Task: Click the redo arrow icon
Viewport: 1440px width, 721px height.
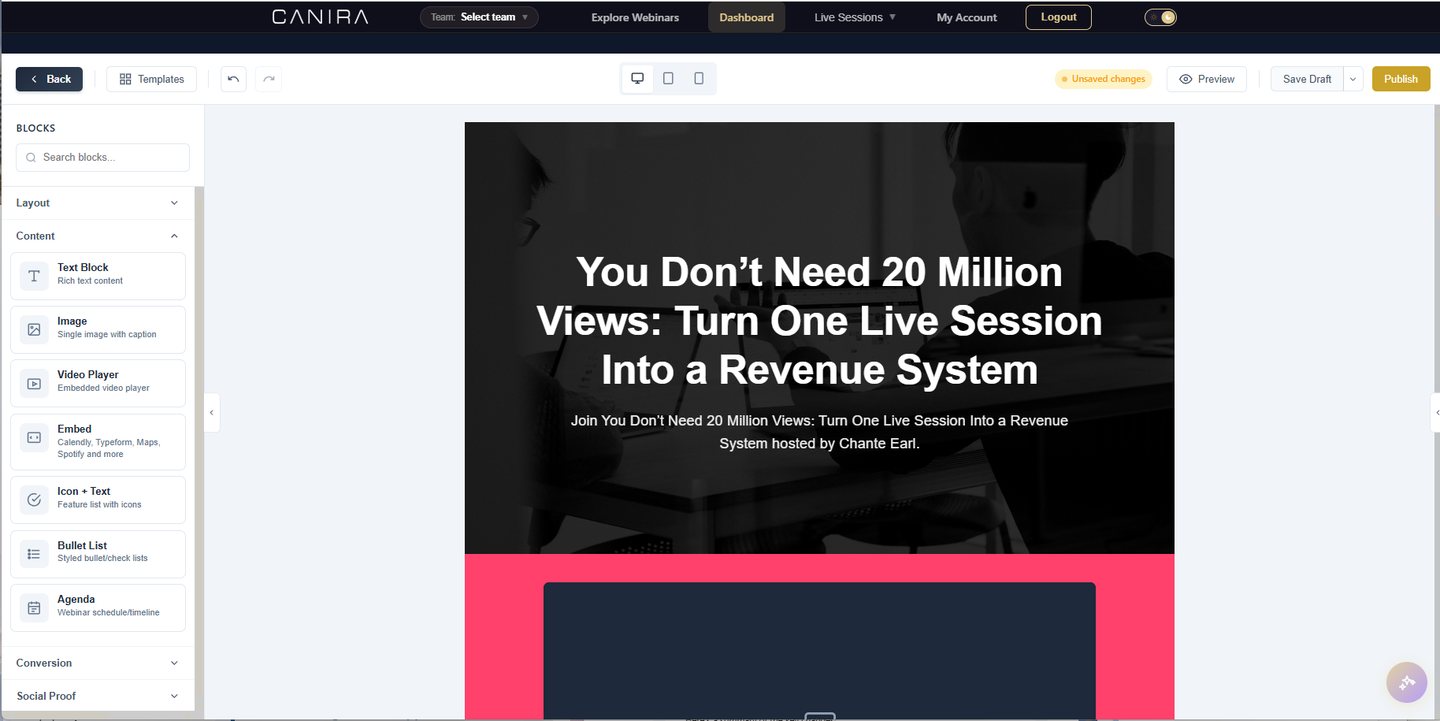Action: pos(269,79)
